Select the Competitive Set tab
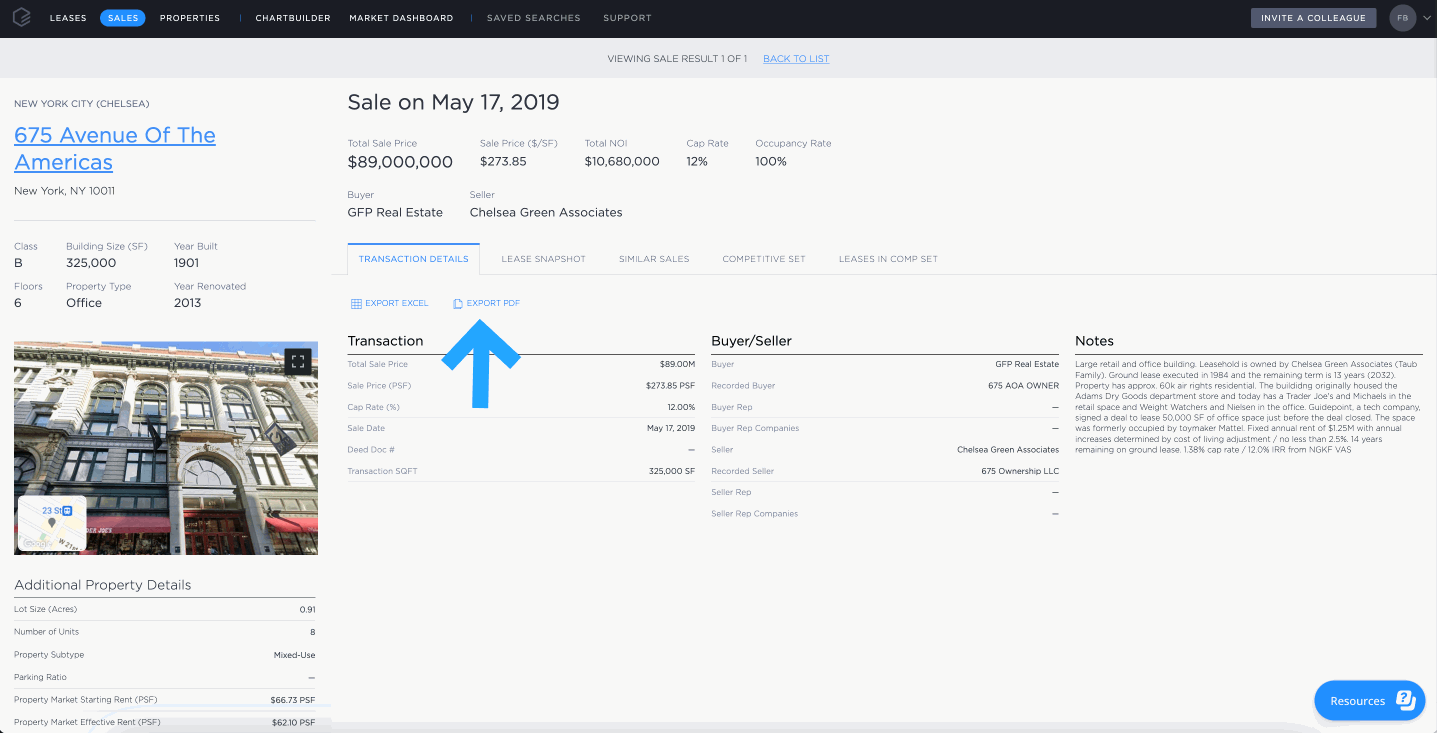This screenshot has width=1437, height=733. [x=764, y=259]
